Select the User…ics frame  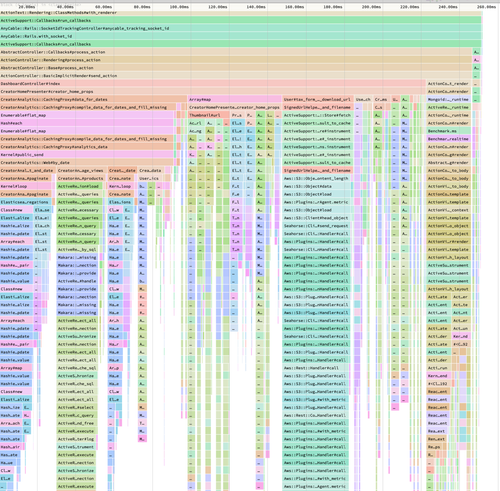151,179
